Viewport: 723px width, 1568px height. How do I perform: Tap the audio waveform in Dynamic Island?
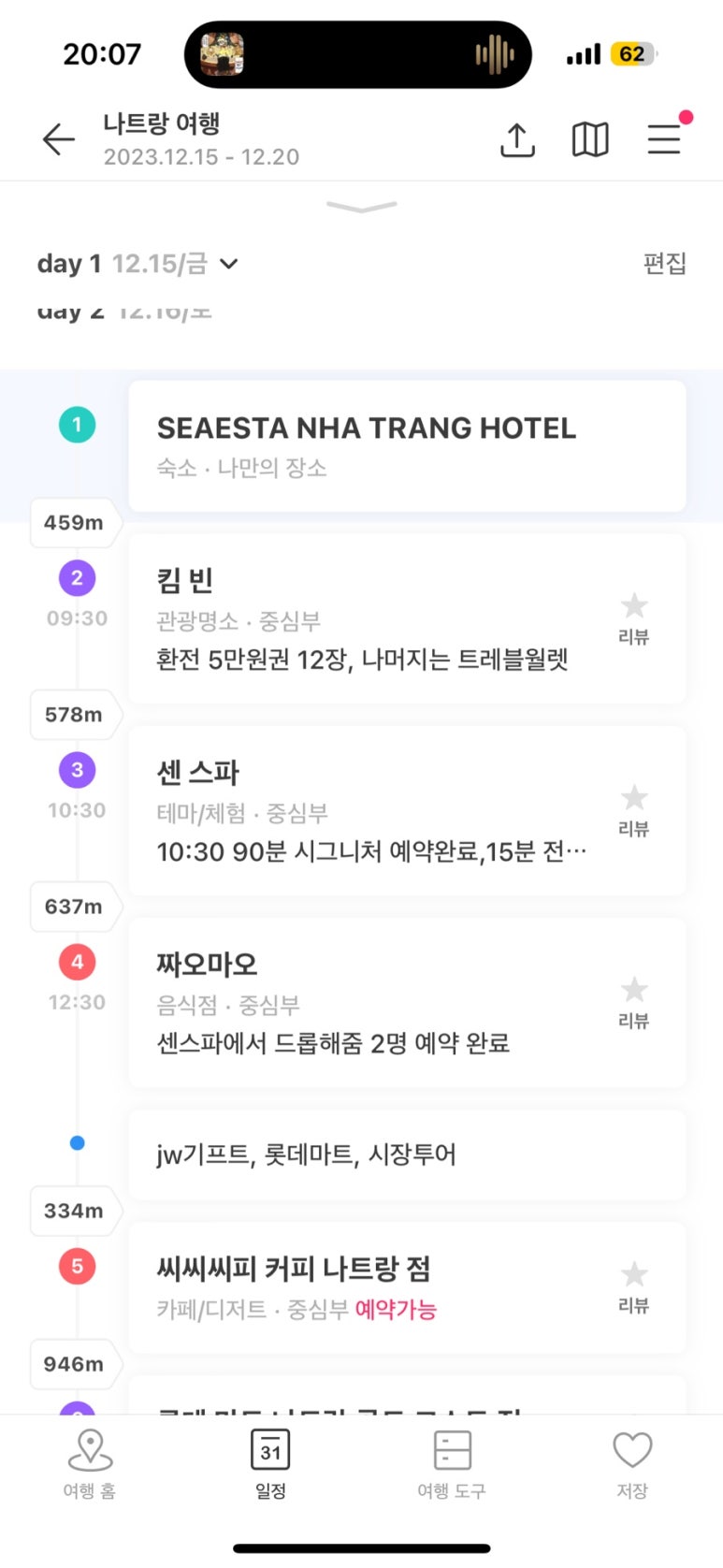pyautogui.click(x=495, y=54)
